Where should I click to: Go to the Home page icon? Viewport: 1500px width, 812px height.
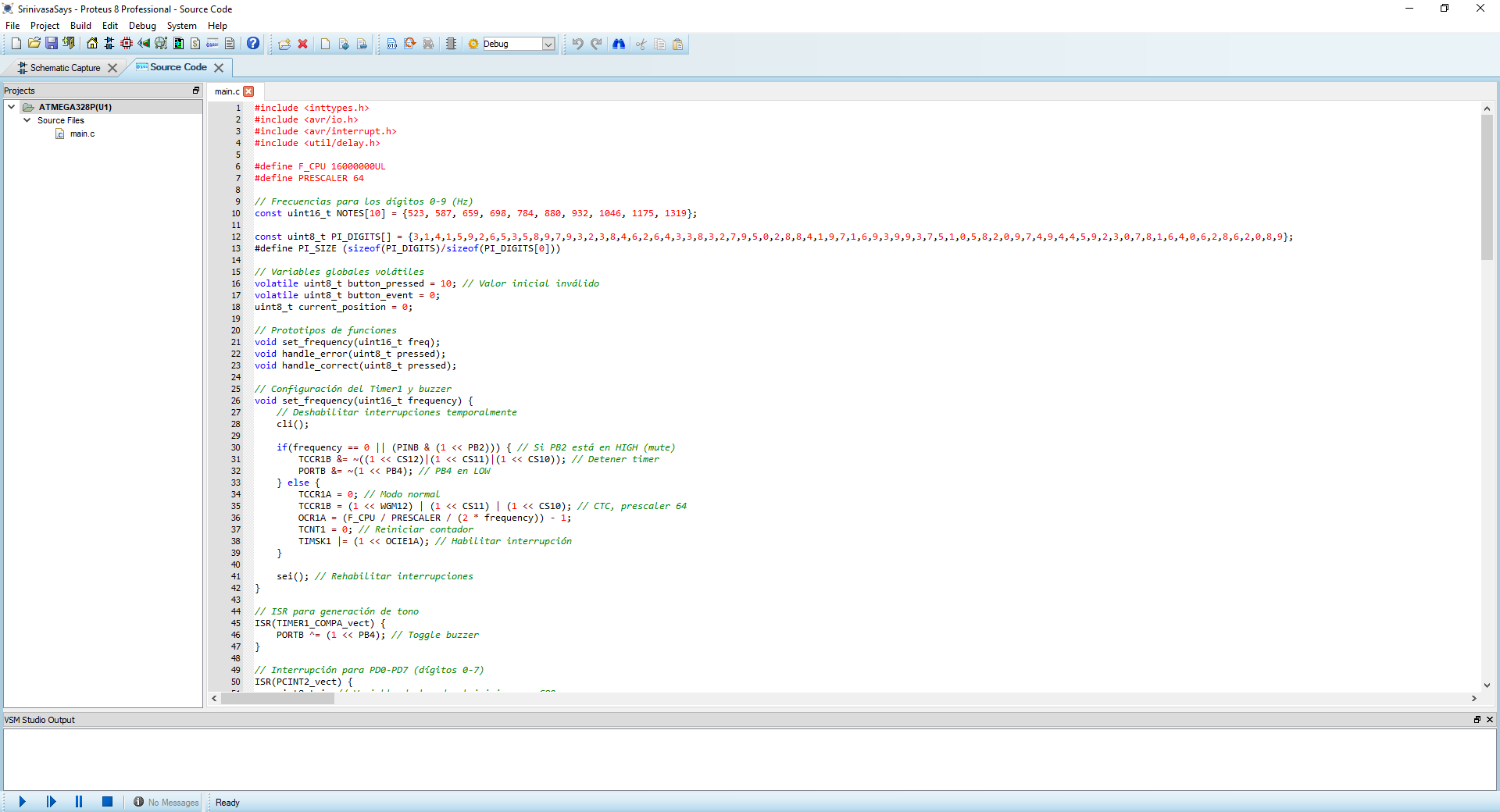pyautogui.click(x=92, y=44)
